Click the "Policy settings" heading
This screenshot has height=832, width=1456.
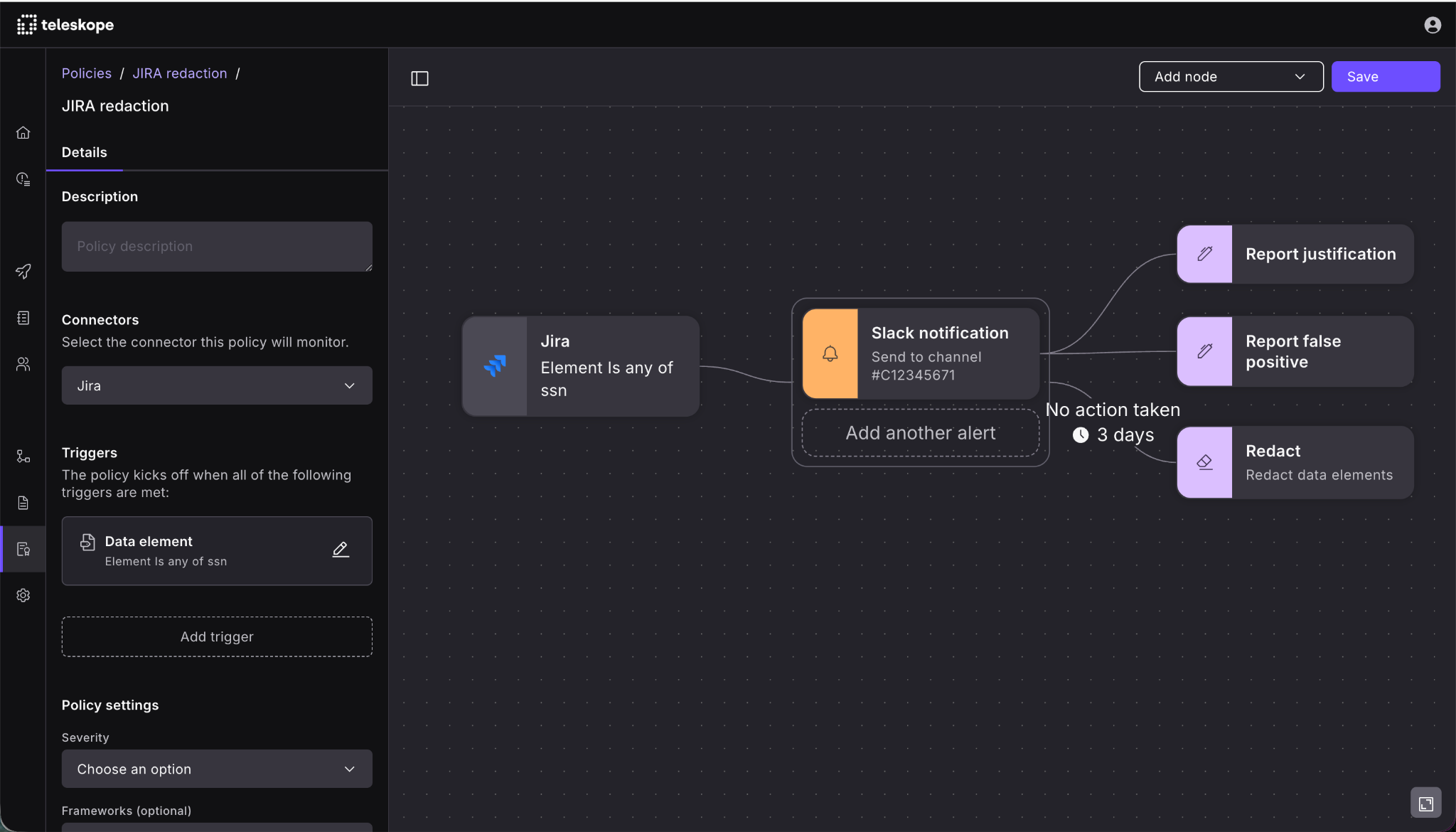[110, 705]
